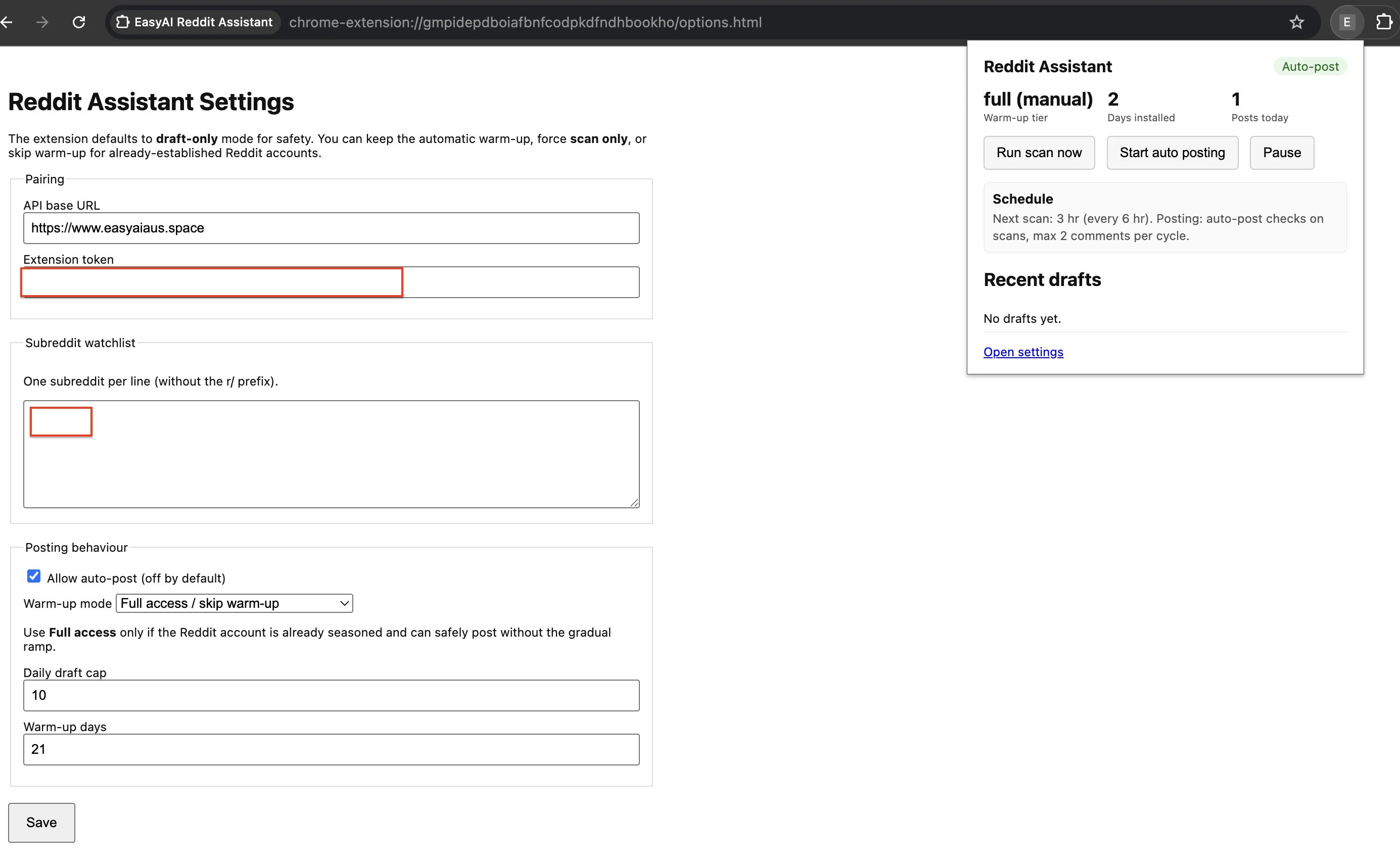This screenshot has width=1400, height=863.
Task: Click the Posts today count '1'
Action: click(1236, 100)
